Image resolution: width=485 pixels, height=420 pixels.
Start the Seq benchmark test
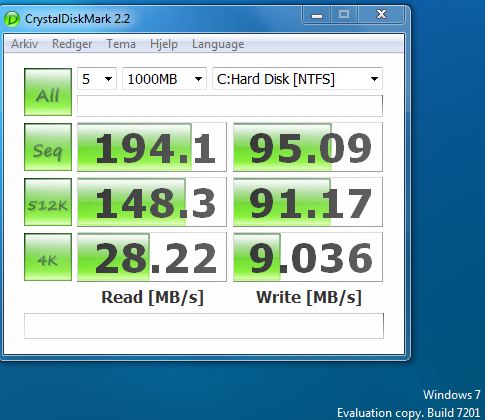(48, 147)
